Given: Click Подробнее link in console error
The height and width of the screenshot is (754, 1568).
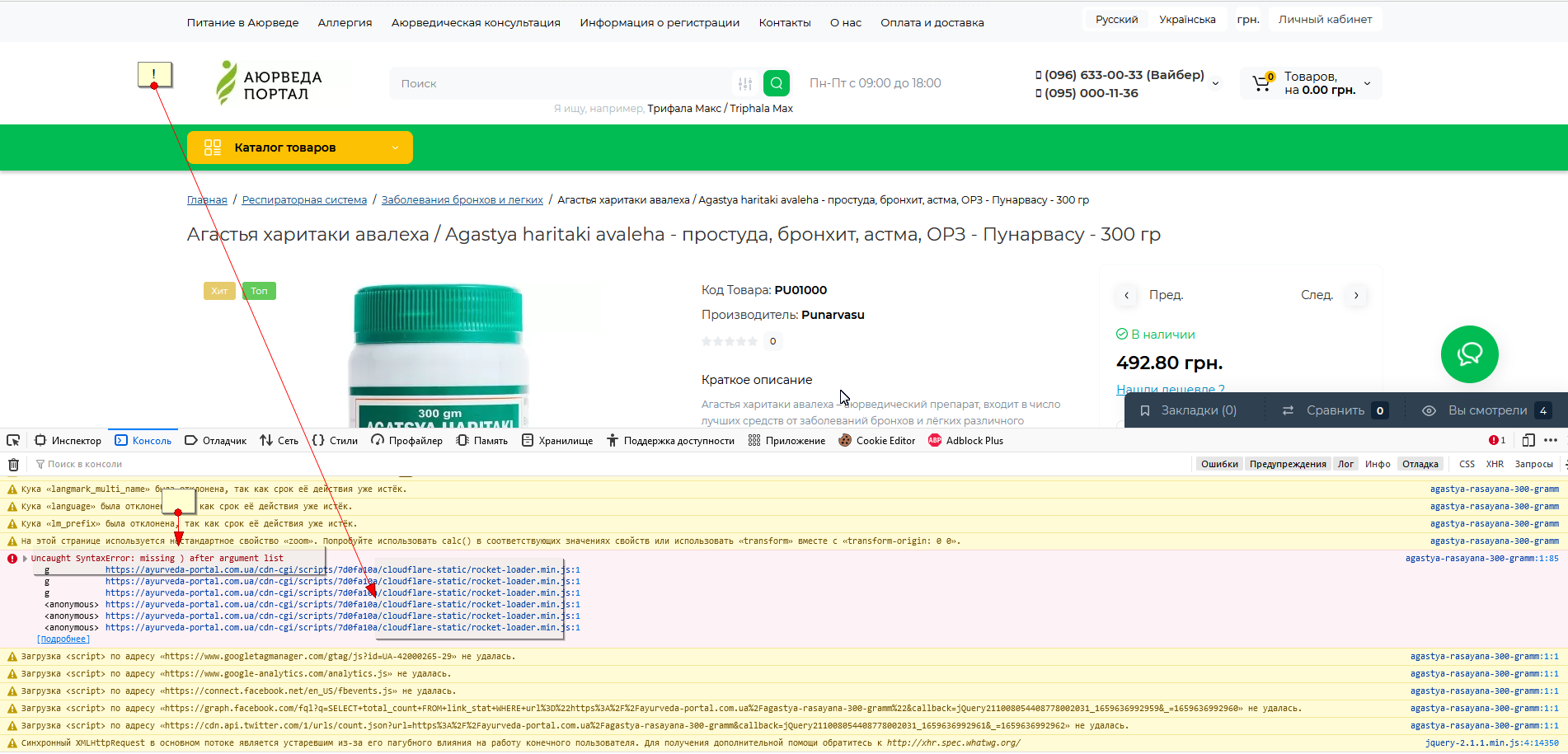Looking at the screenshot, I should point(63,639).
